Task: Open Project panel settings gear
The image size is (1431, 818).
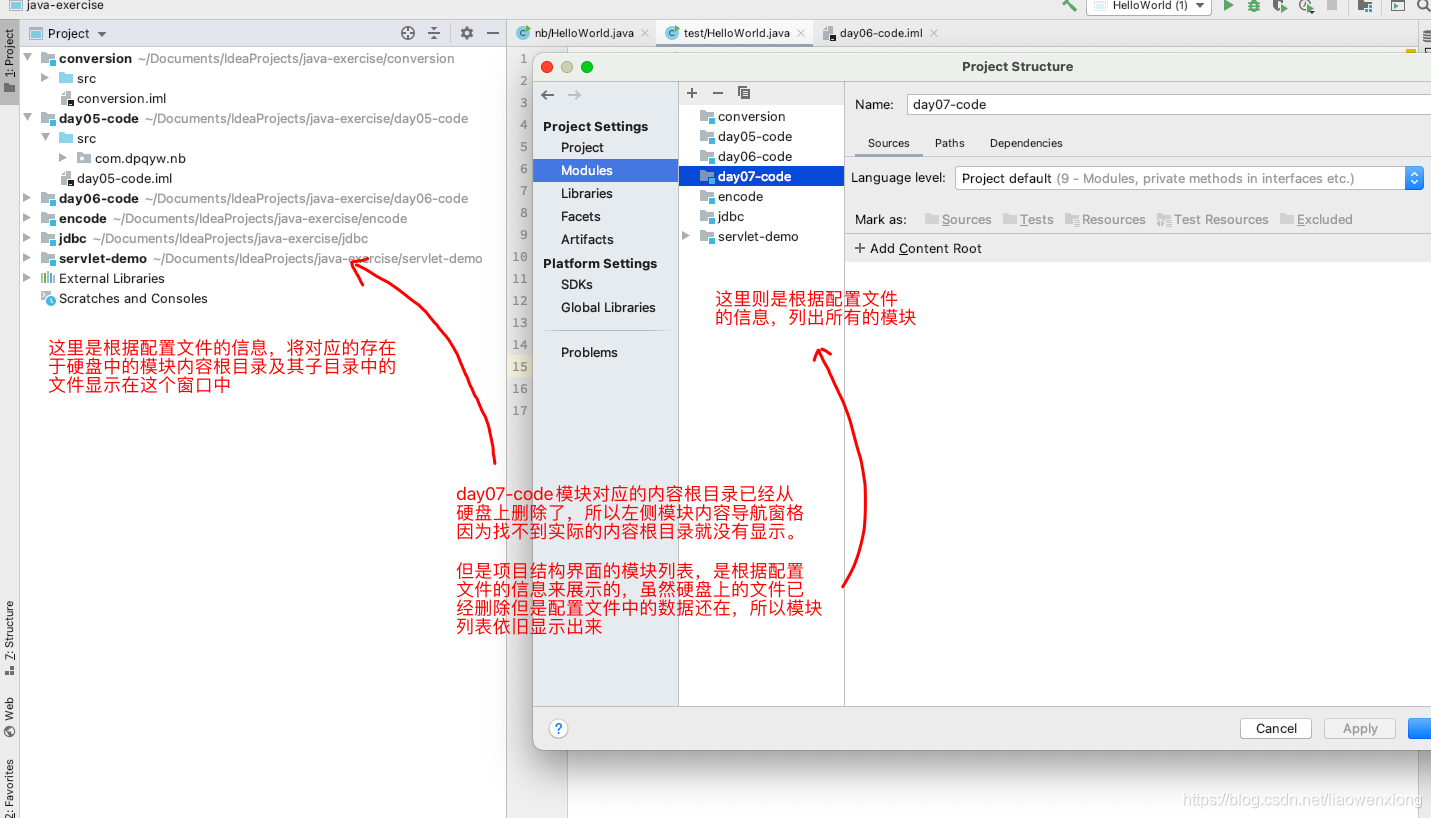Action: pyautogui.click(x=467, y=33)
